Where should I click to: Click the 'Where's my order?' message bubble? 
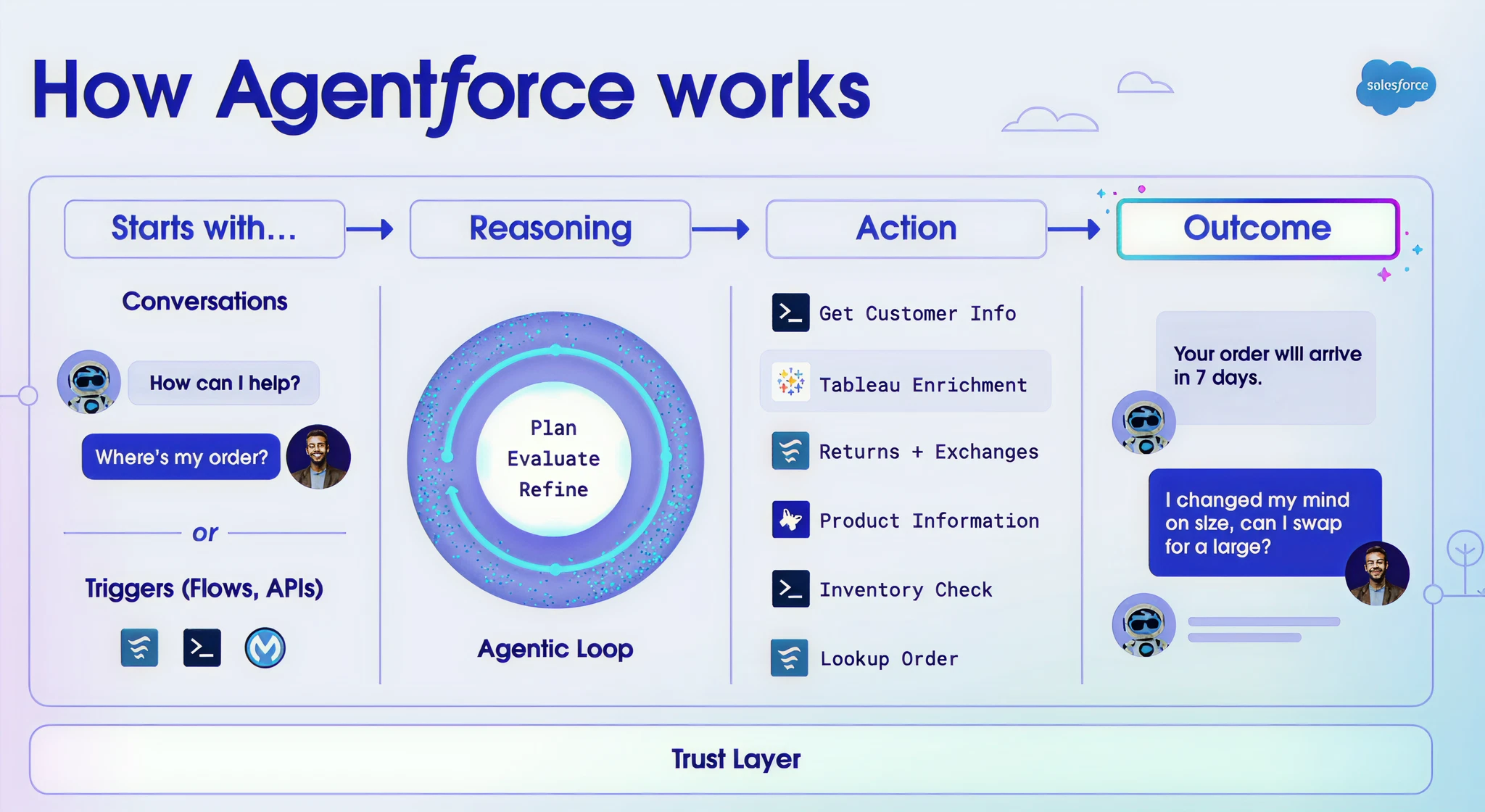181,457
